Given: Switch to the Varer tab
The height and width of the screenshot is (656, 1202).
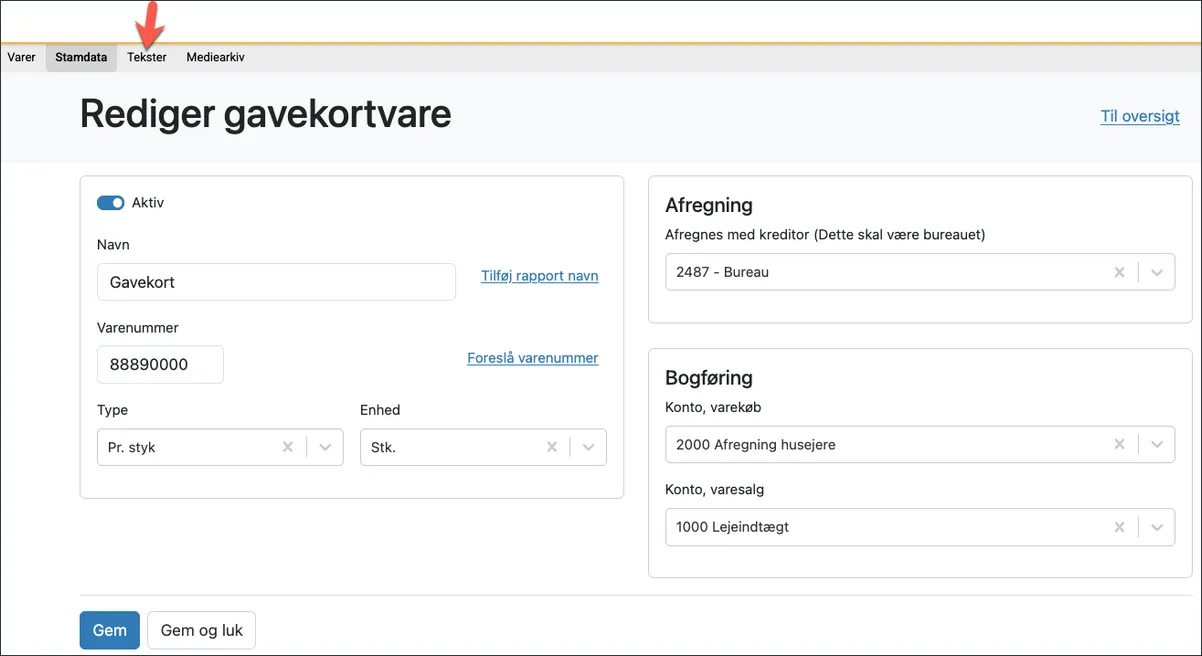Looking at the screenshot, I should pos(21,57).
